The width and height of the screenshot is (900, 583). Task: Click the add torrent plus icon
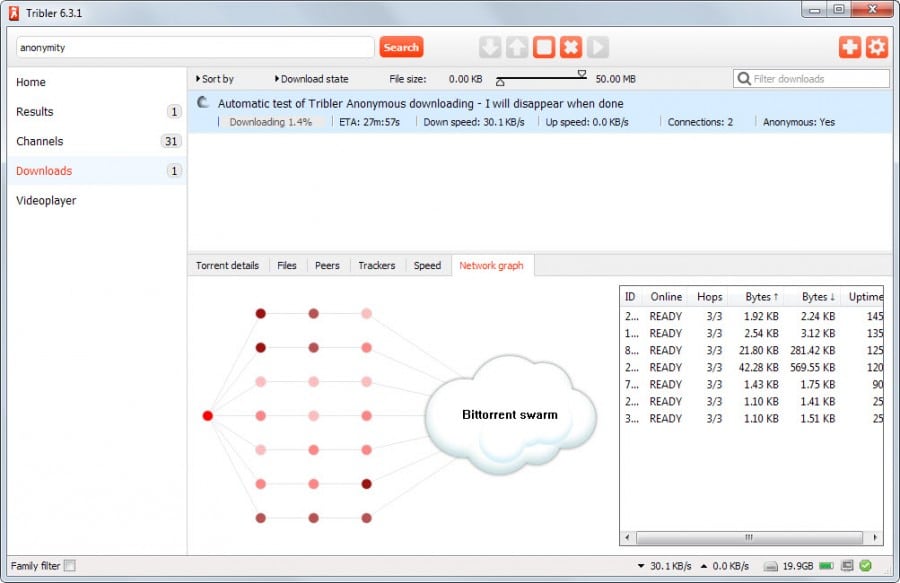849,47
